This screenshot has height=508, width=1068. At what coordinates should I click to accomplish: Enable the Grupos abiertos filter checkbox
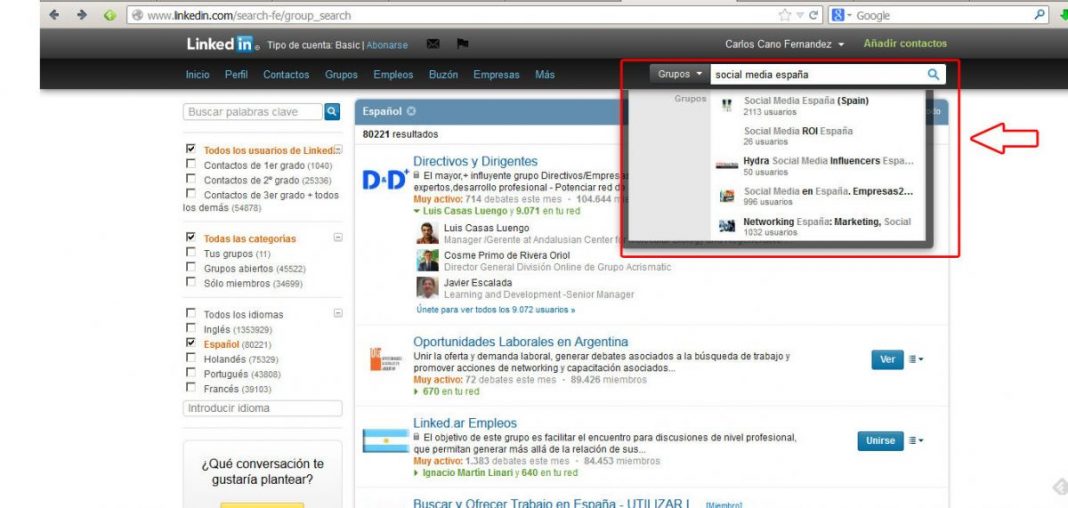[191, 268]
